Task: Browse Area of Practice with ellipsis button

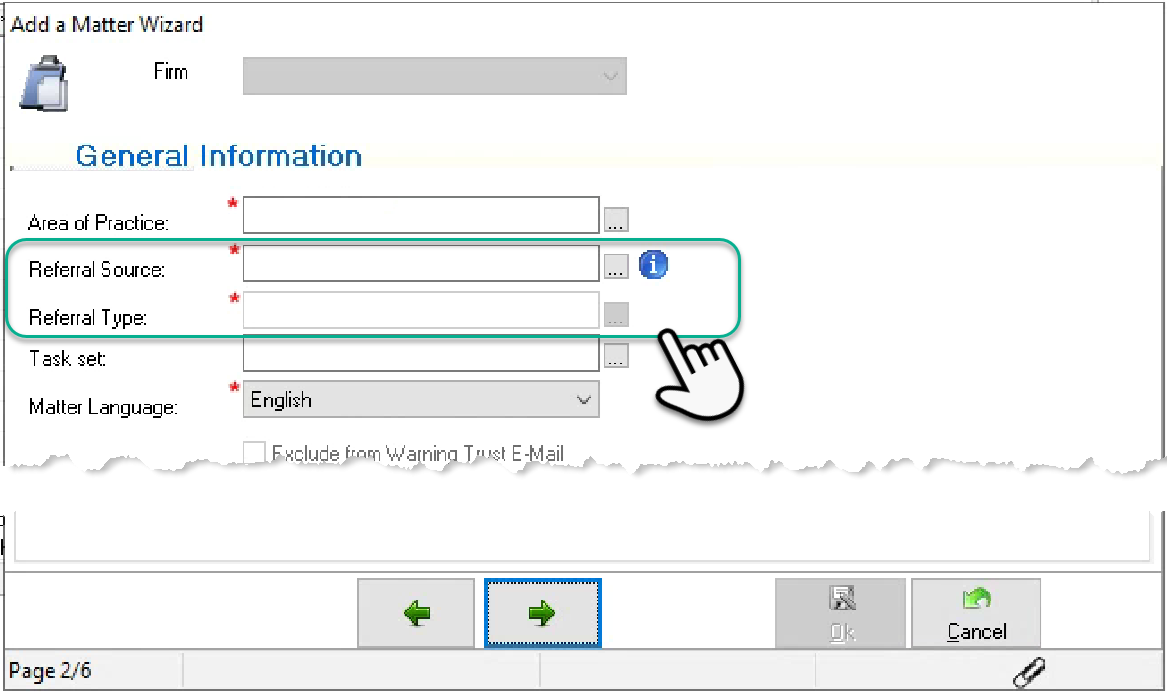Action: click(x=616, y=220)
